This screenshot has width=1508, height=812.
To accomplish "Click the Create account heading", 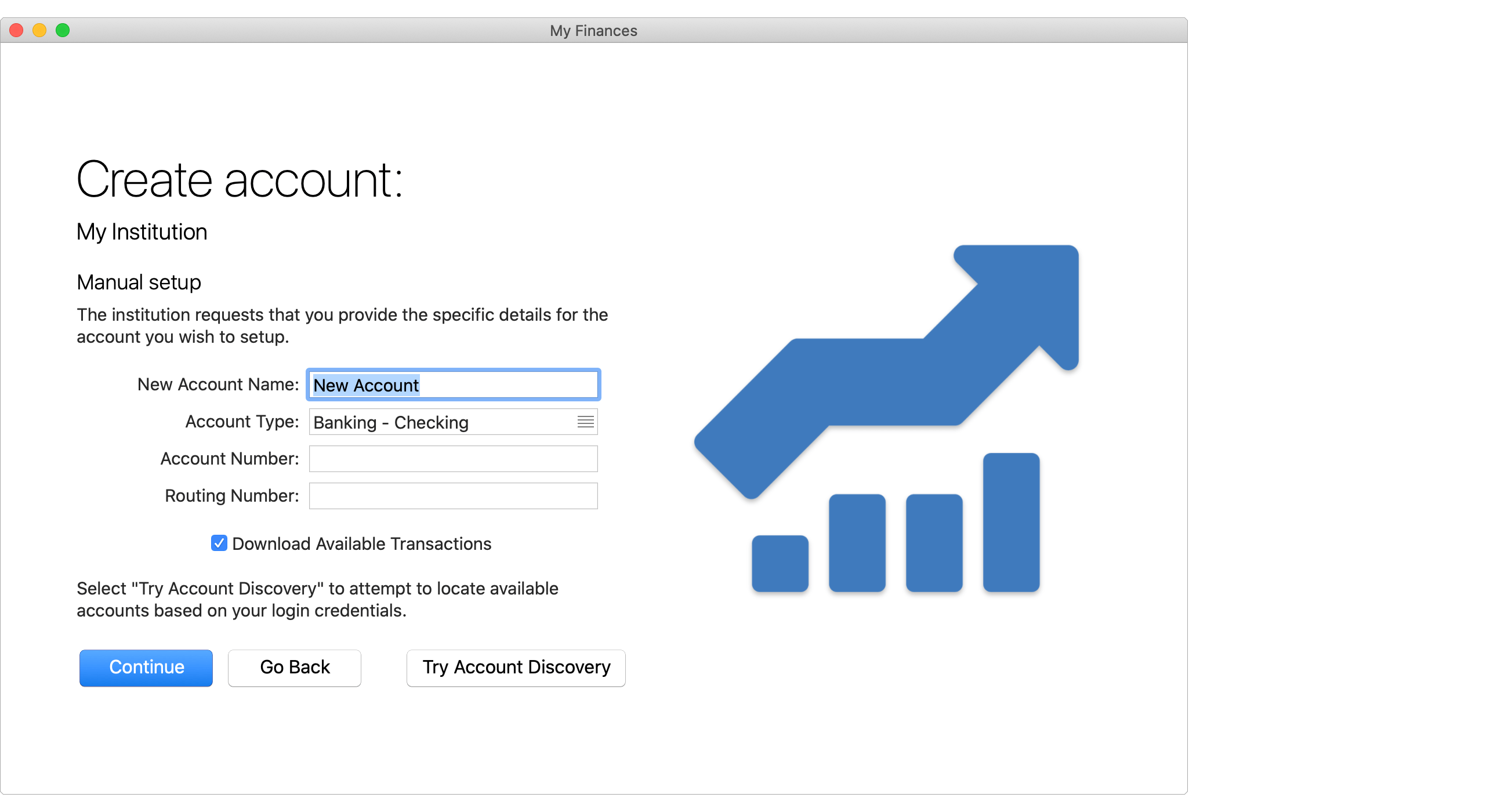I will pos(240,180).
